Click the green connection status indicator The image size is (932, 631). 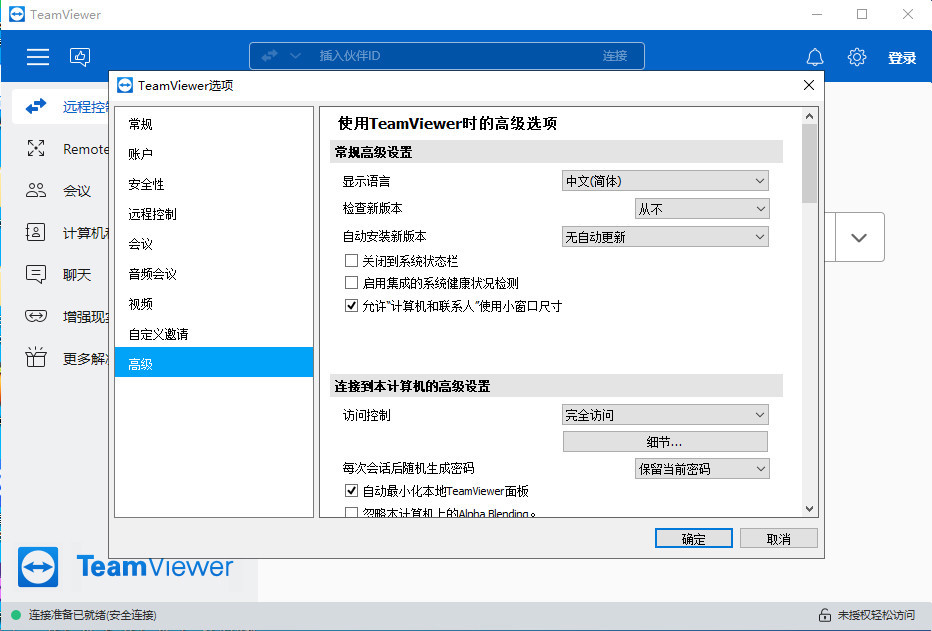tap(16, 615)
